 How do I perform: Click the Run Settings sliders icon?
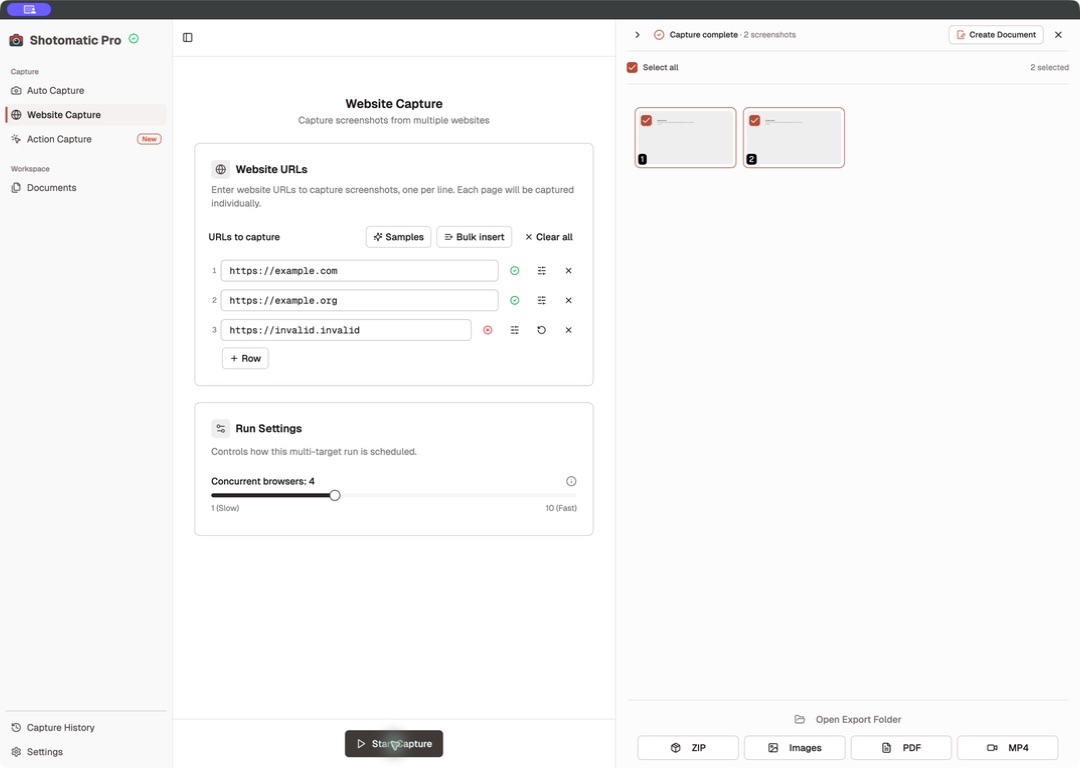(x=220, y=428)
